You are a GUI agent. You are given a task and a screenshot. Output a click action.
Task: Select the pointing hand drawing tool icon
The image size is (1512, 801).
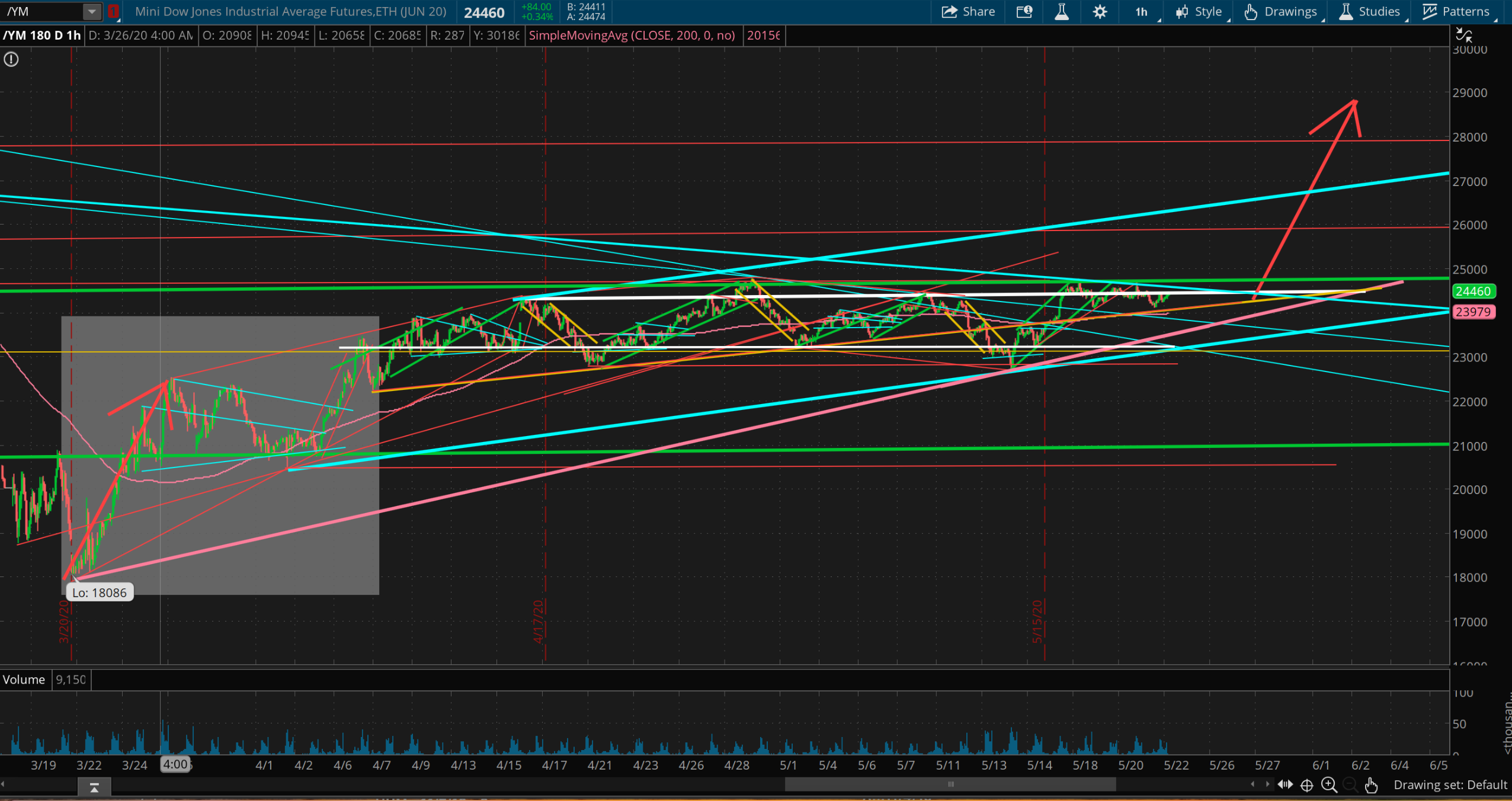tap(1371, 785)
